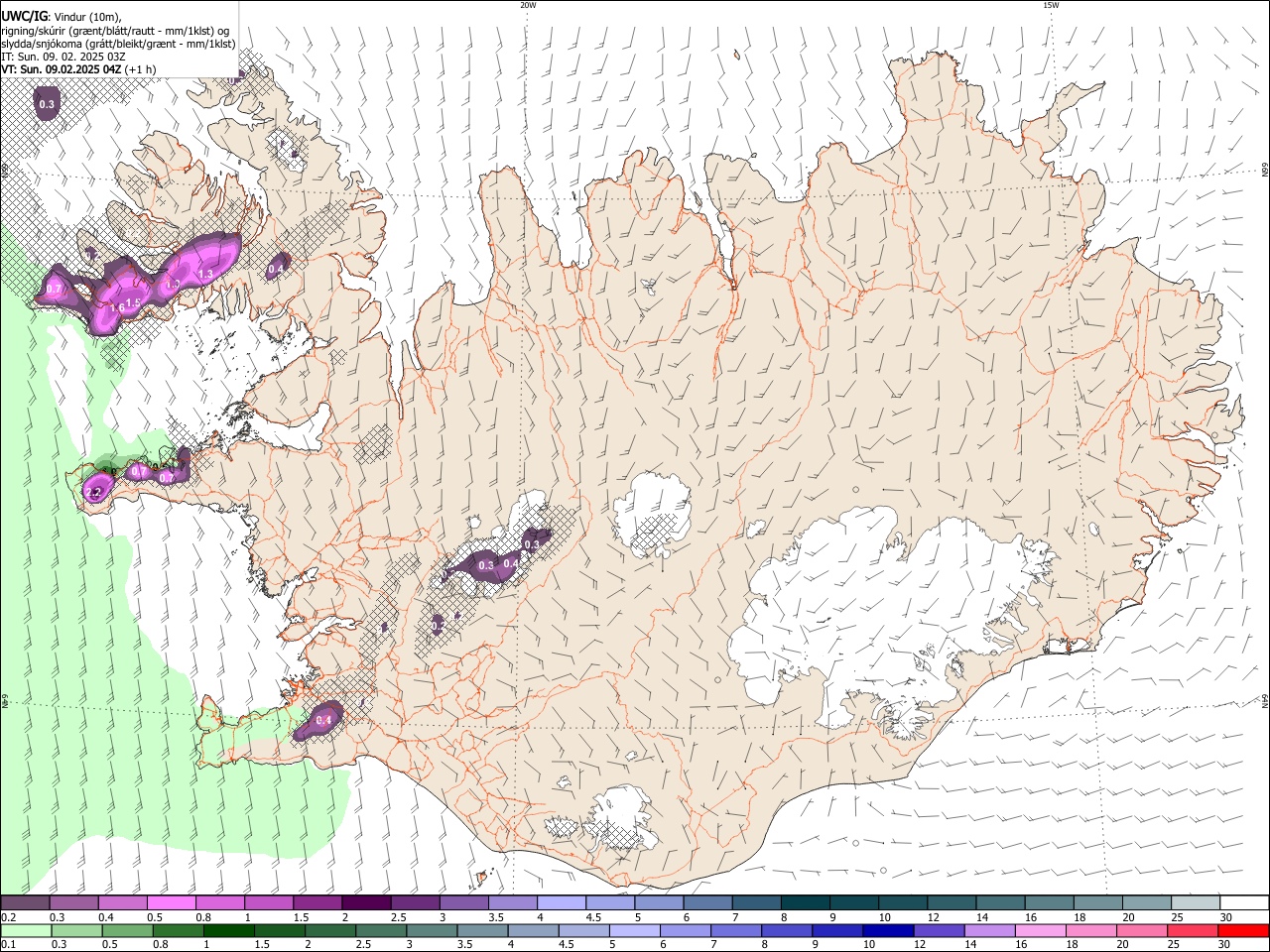Click the "1.6" precipitation value in Westfjords
Screen dimensions: 1270x952
pos(117,309)
